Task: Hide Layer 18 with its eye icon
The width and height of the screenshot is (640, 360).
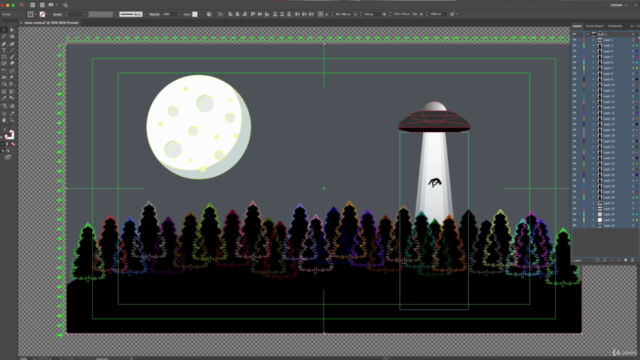Action: 575,130
